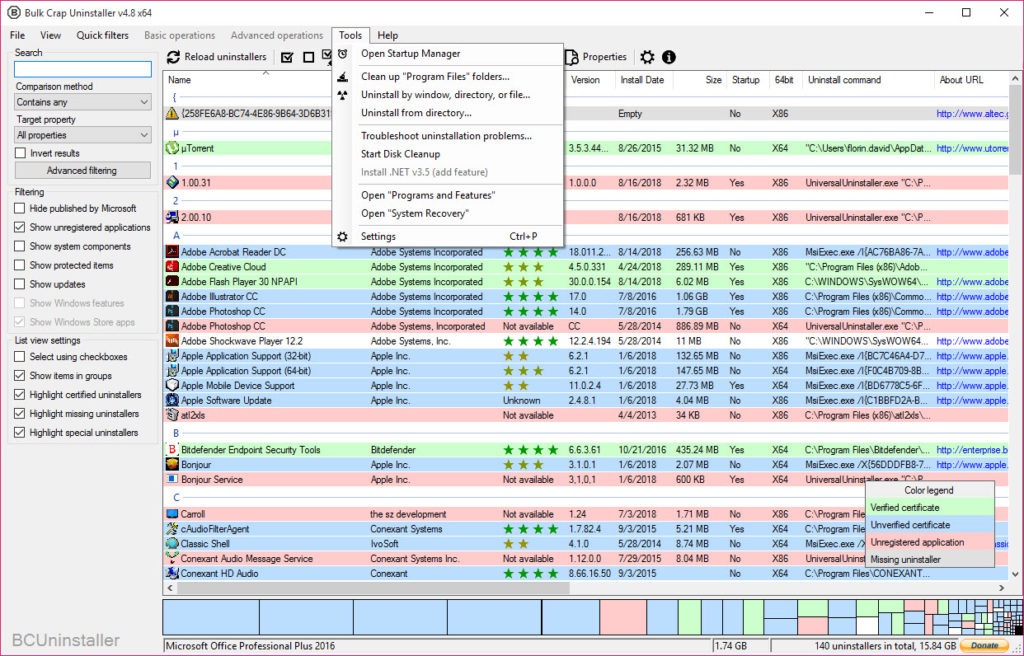1024x656 pixels.
Task: Open the Comparison method dropdown
Action: (x=83, y=103)
